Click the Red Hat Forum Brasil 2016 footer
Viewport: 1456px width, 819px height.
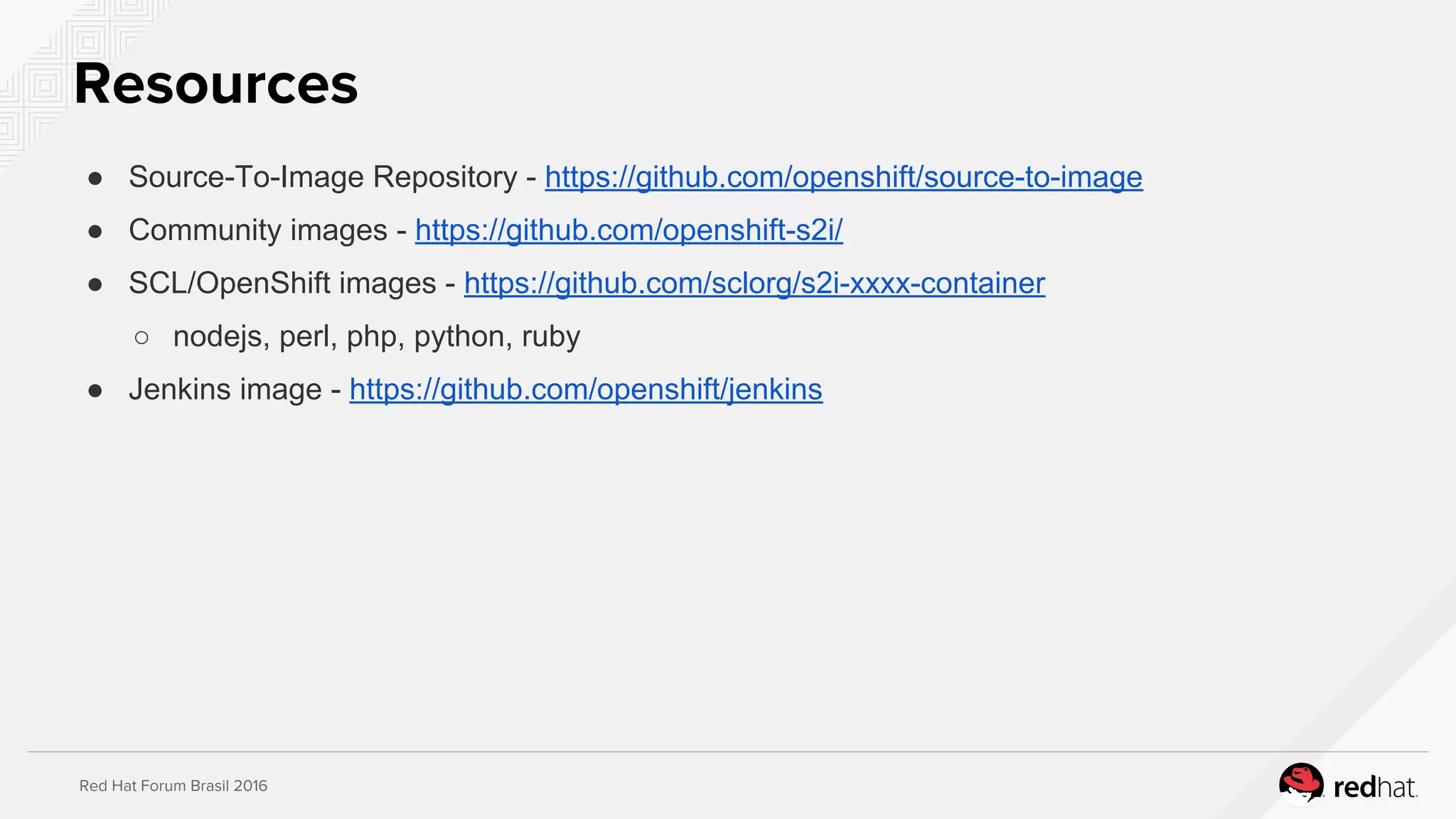pos(173,786)
